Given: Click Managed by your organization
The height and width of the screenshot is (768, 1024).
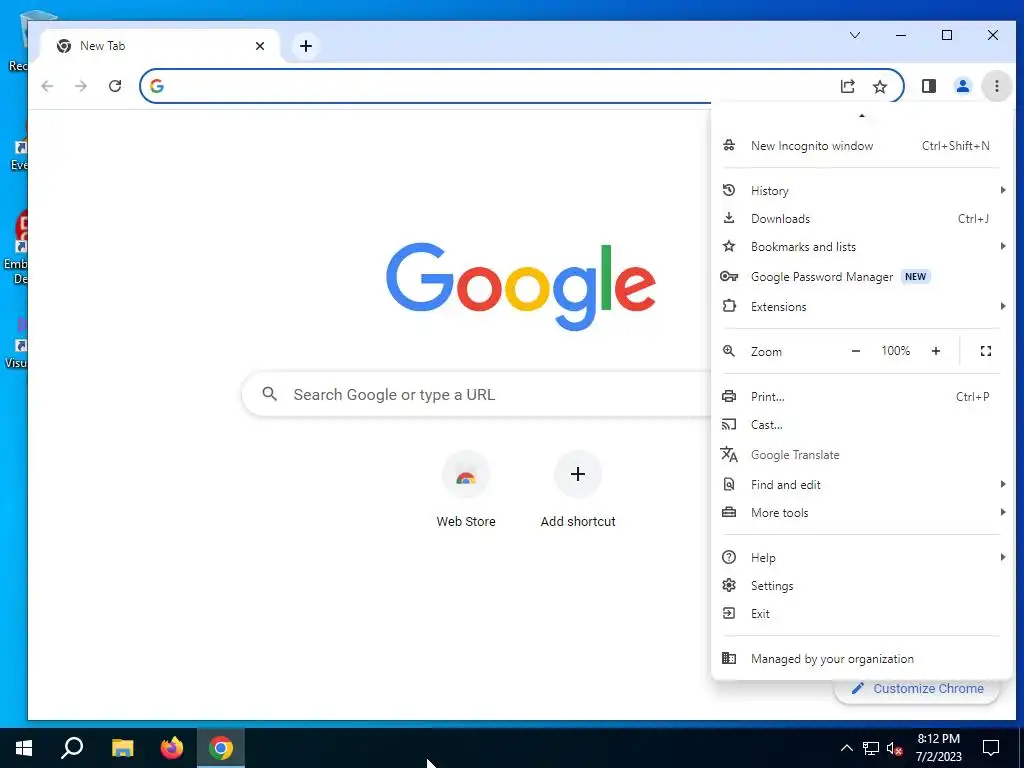Looking at the screenshot, I should pos(861,659).
